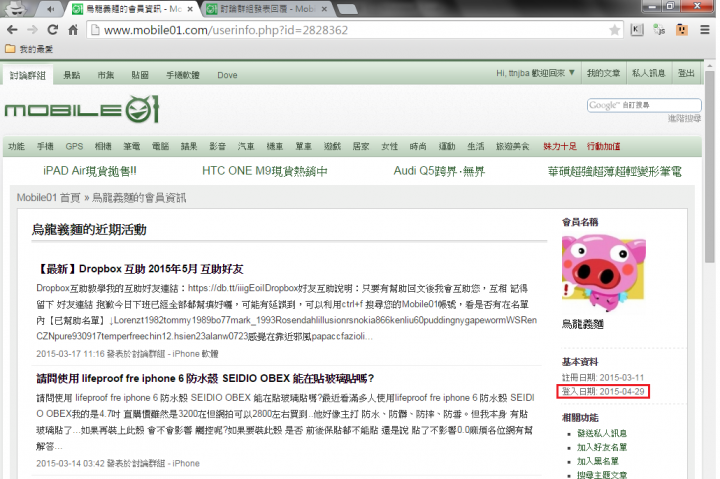Open the red 魅力十足 menu item

click(x=560, y=147)
